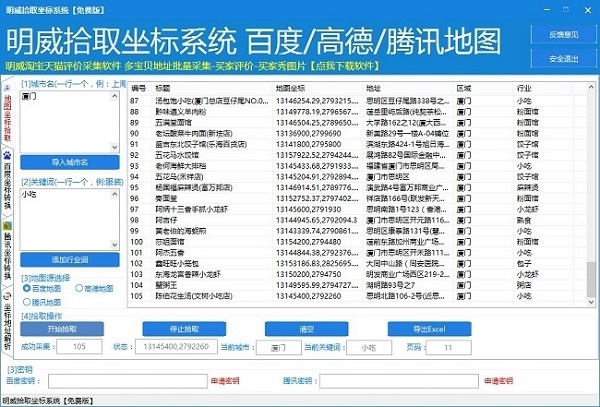Select row 101 阿杰五香
This screenshot has height=407, width=600.
(357, 252)
